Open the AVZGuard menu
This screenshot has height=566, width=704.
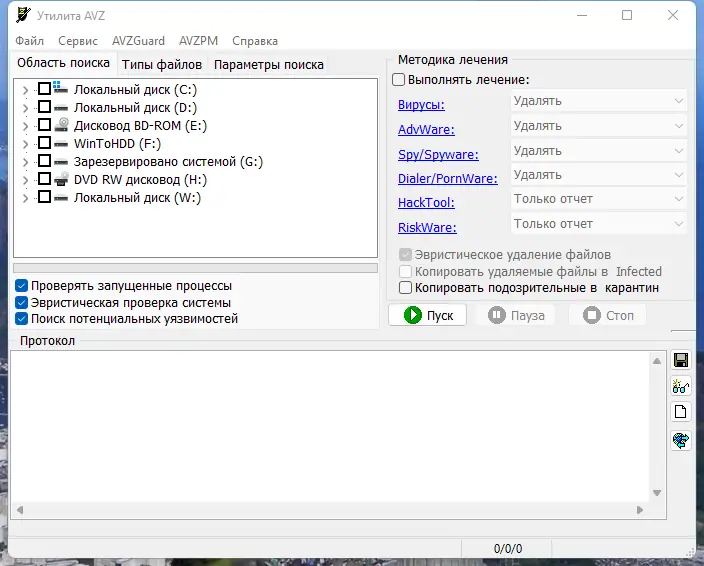click(x=138, y=41)
